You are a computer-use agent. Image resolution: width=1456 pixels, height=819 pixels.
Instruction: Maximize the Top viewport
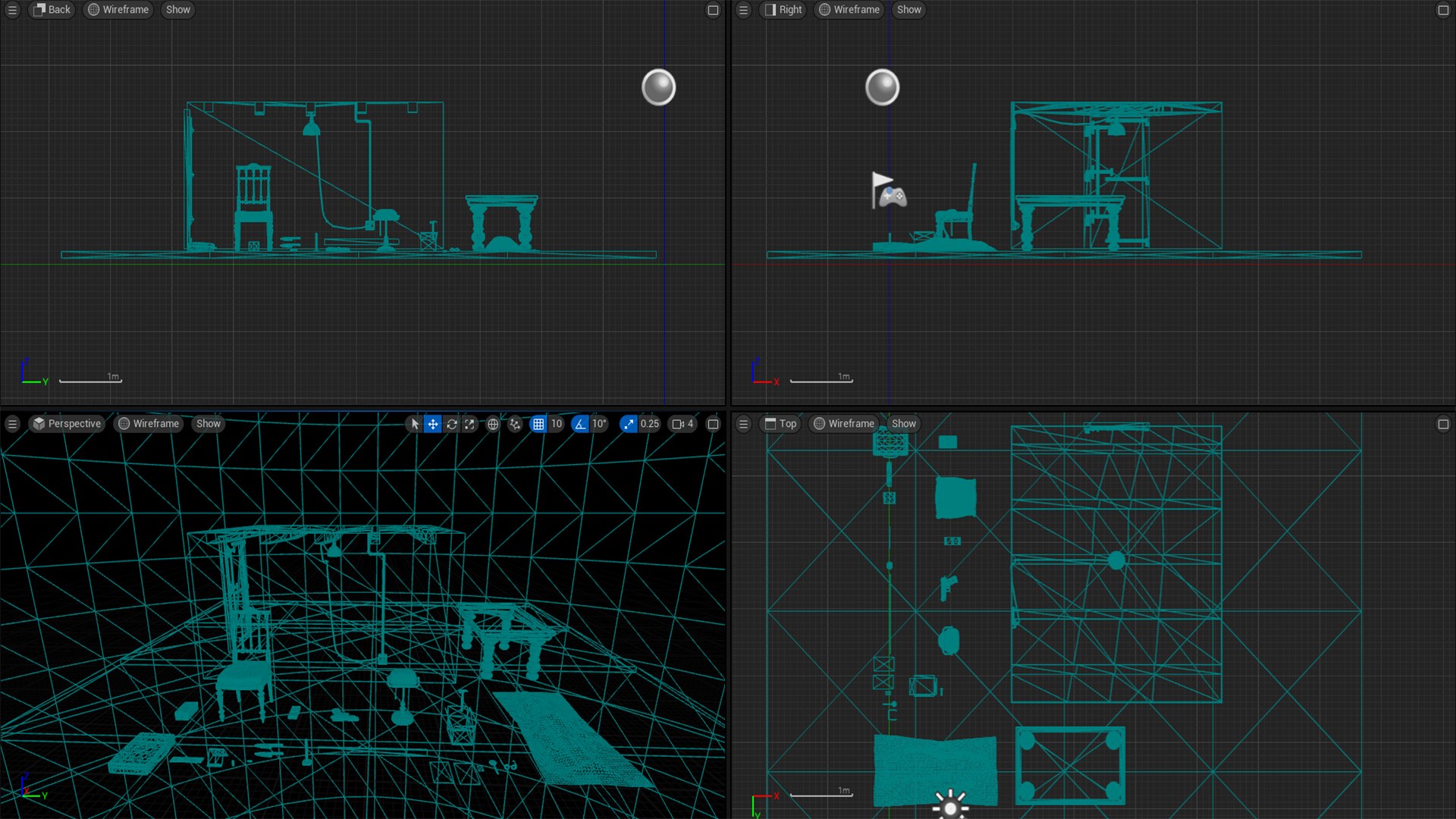point(1443,424)
